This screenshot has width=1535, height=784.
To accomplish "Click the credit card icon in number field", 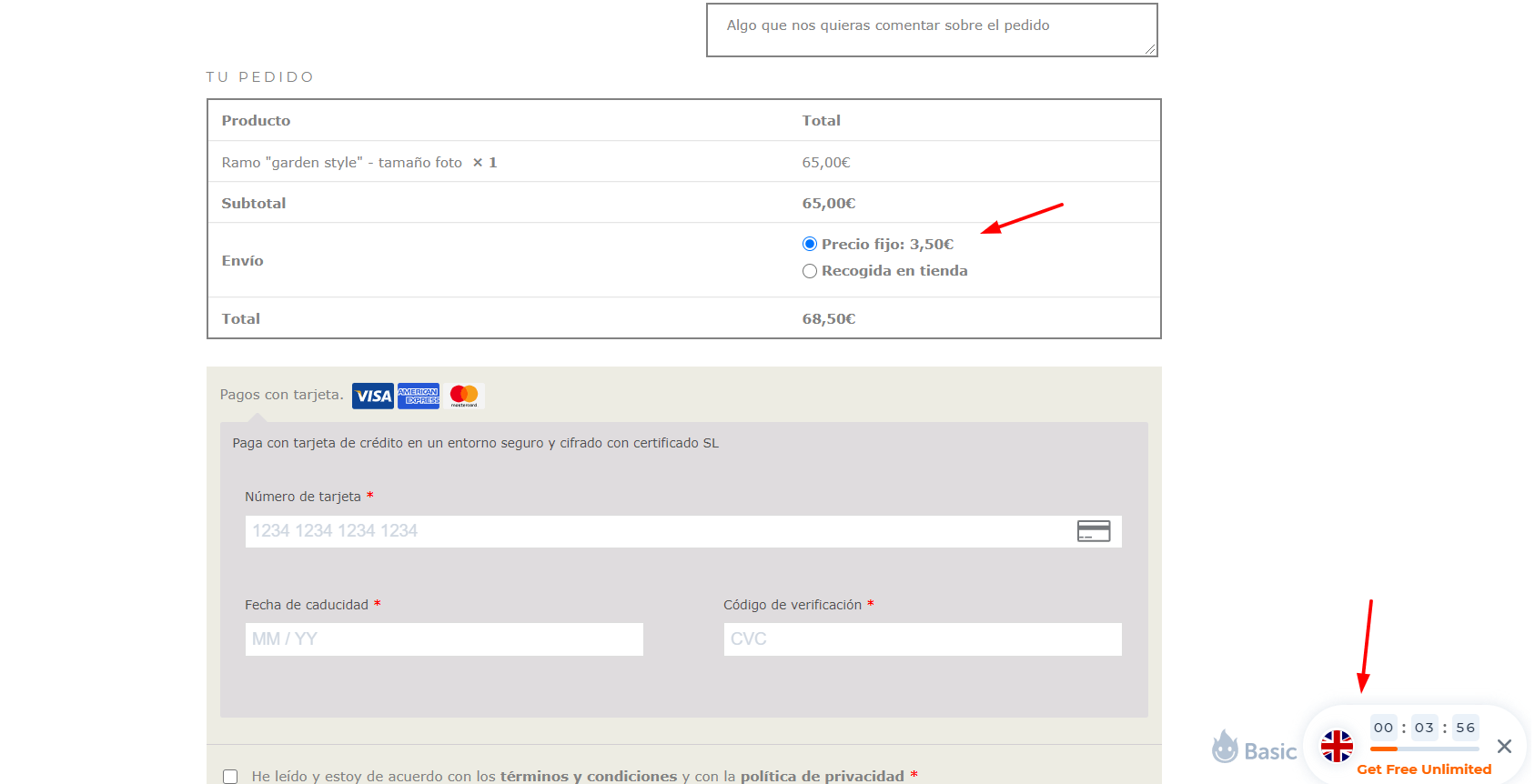I will click(x=1094, y=531).
